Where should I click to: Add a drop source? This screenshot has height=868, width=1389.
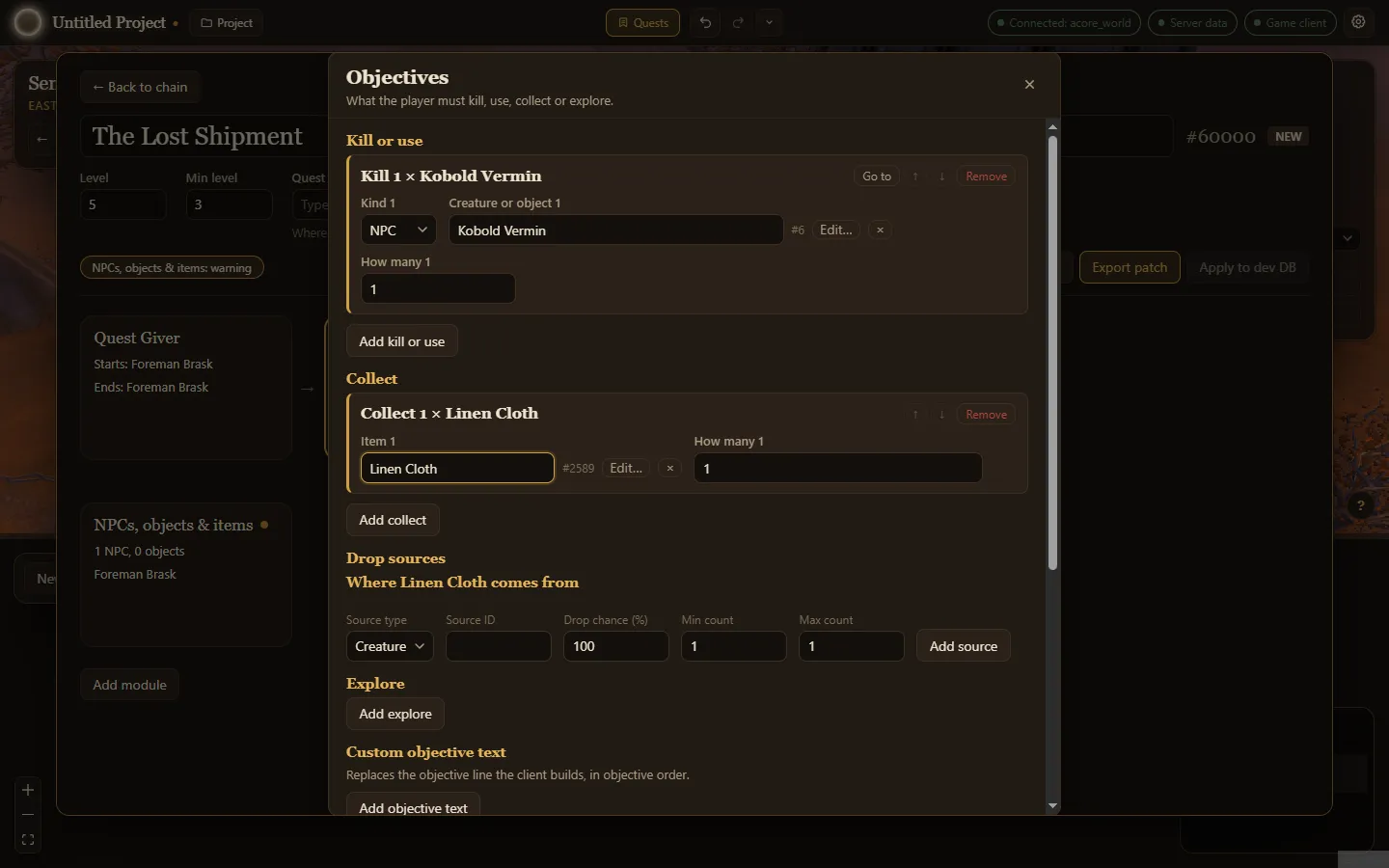[x=964, y=646]
